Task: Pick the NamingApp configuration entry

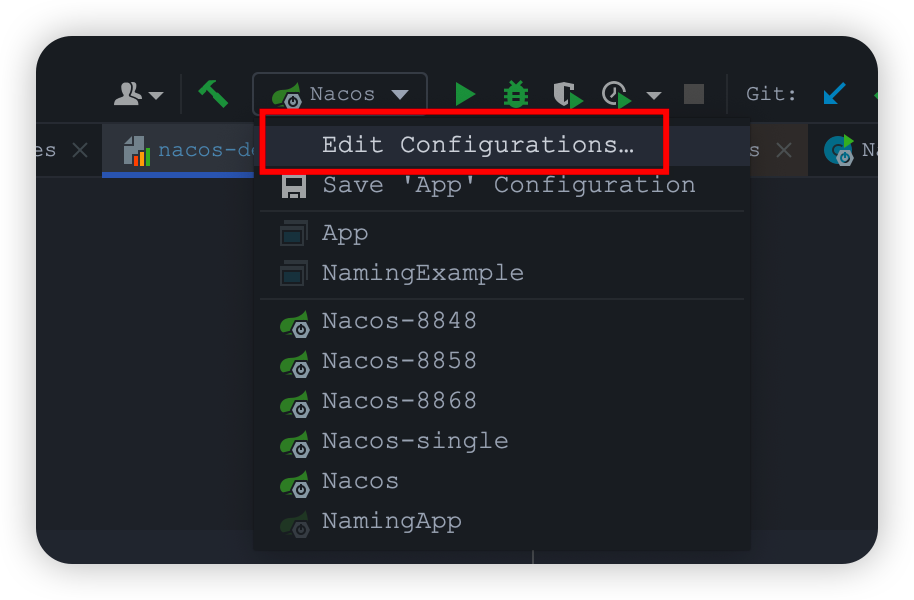Action: click(391, 521)
